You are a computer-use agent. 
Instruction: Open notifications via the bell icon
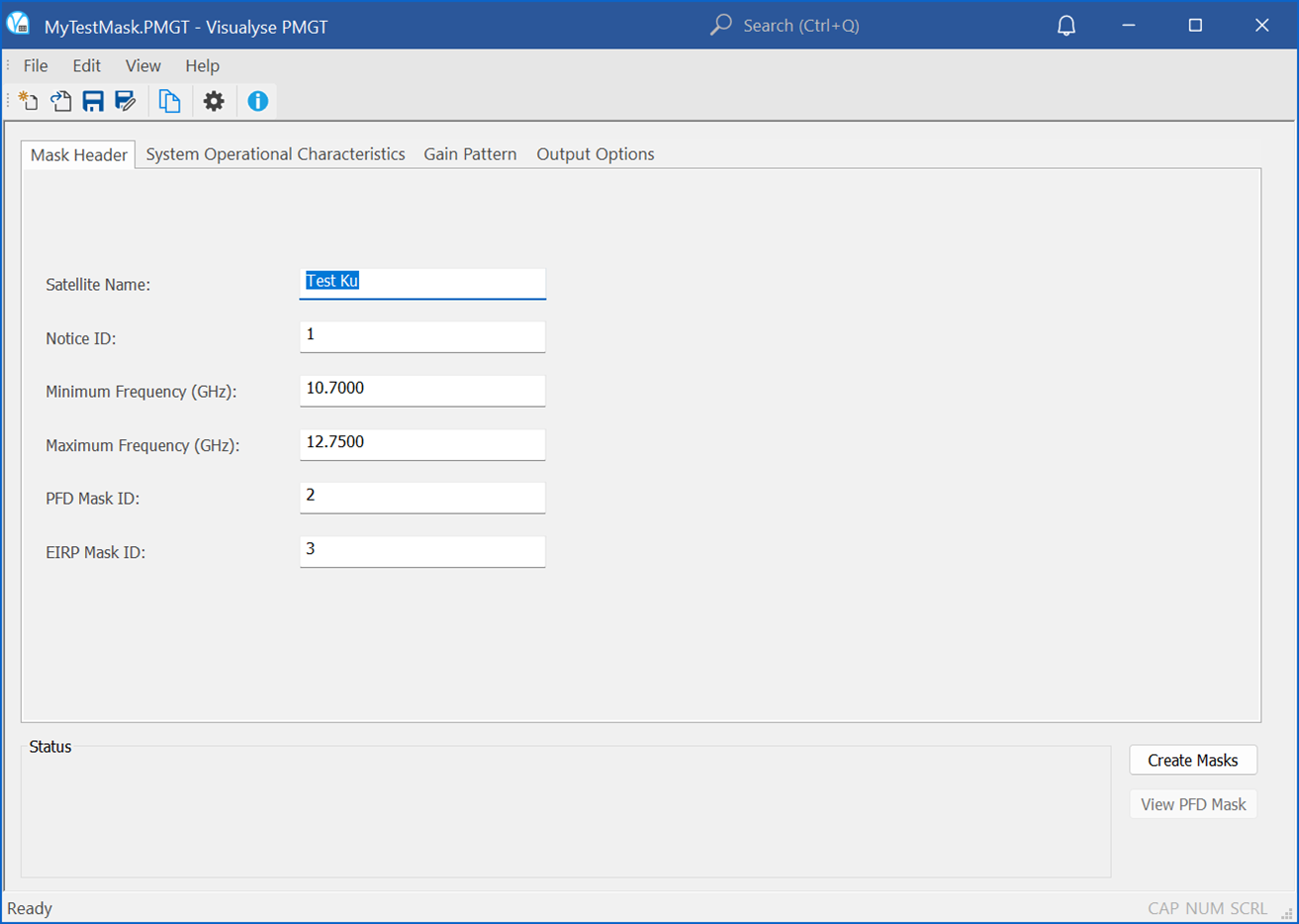1067,26
